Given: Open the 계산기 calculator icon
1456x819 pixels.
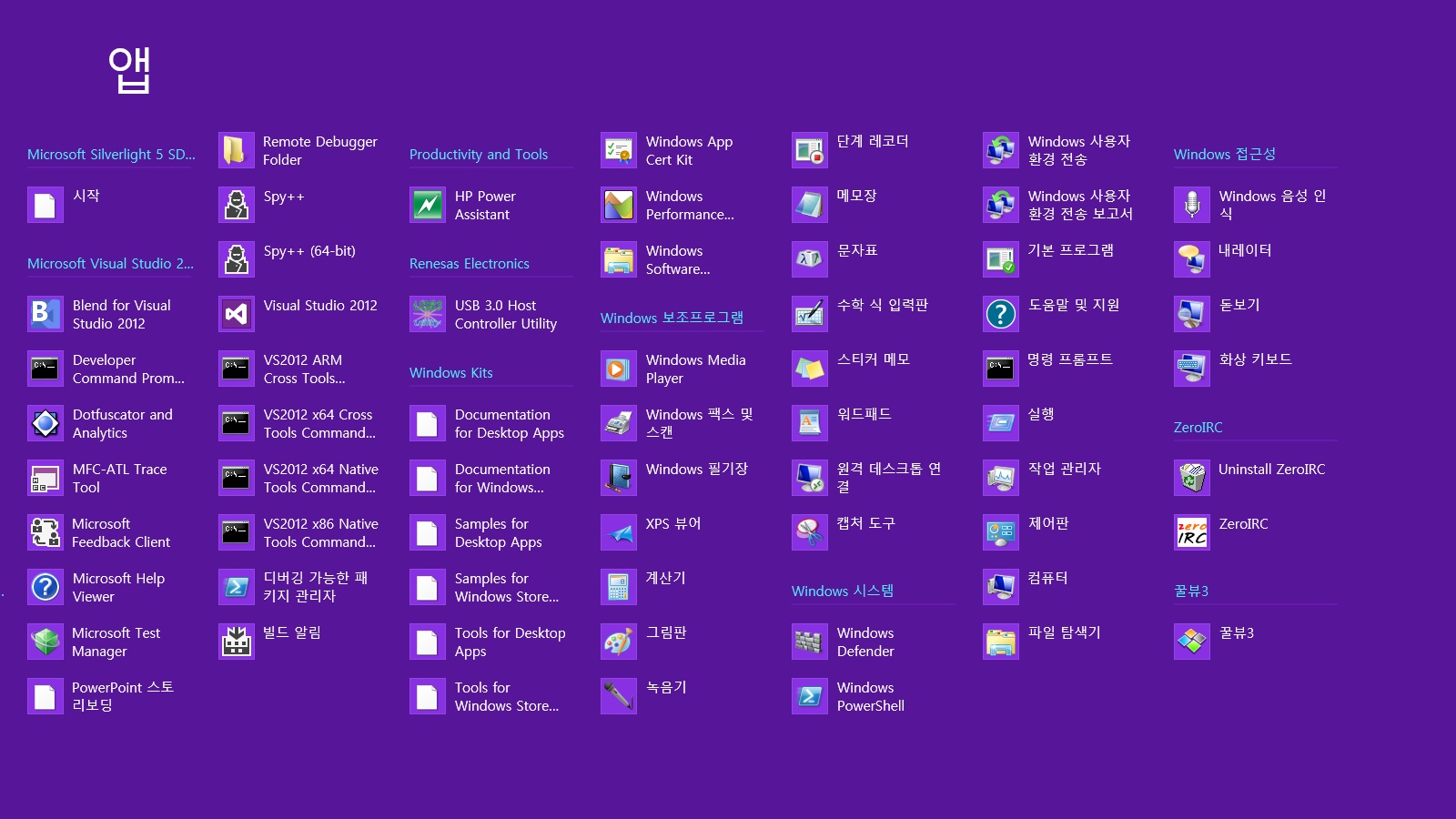Looking at the screenshot, I should pyautogui.click(x=619, y=587).
